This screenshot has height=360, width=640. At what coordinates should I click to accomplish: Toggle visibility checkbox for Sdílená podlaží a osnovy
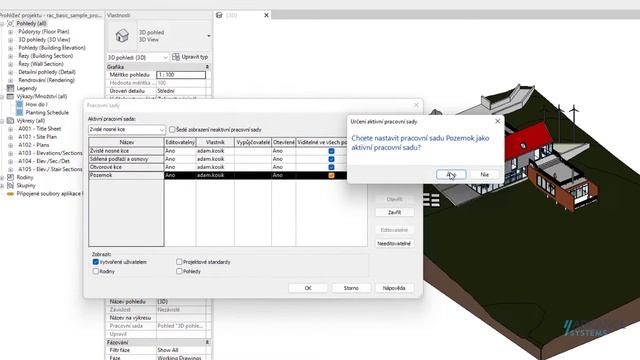point(331,159)
